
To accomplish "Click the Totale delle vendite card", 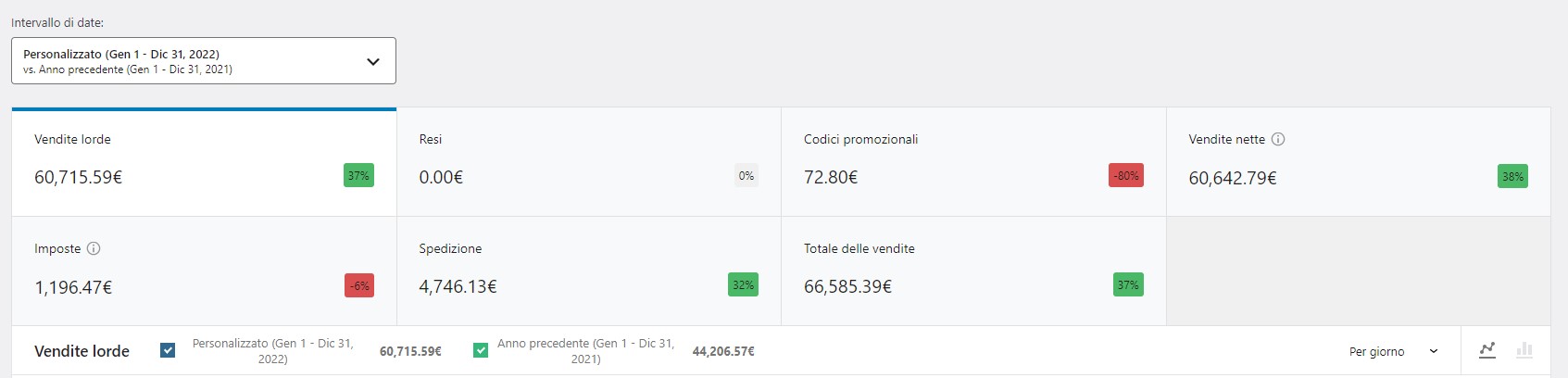I will click(x=972, y=271).
